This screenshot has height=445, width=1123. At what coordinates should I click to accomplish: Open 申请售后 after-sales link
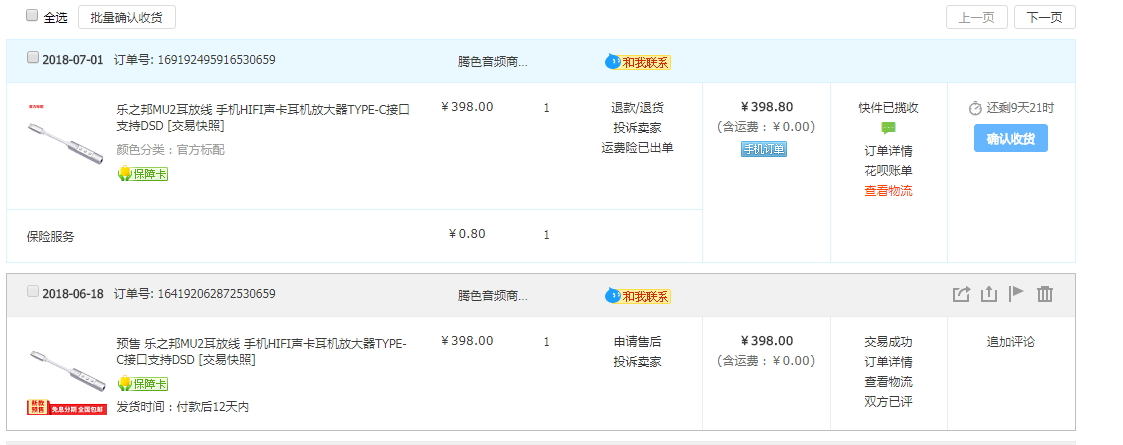click(x=637, y=342)
